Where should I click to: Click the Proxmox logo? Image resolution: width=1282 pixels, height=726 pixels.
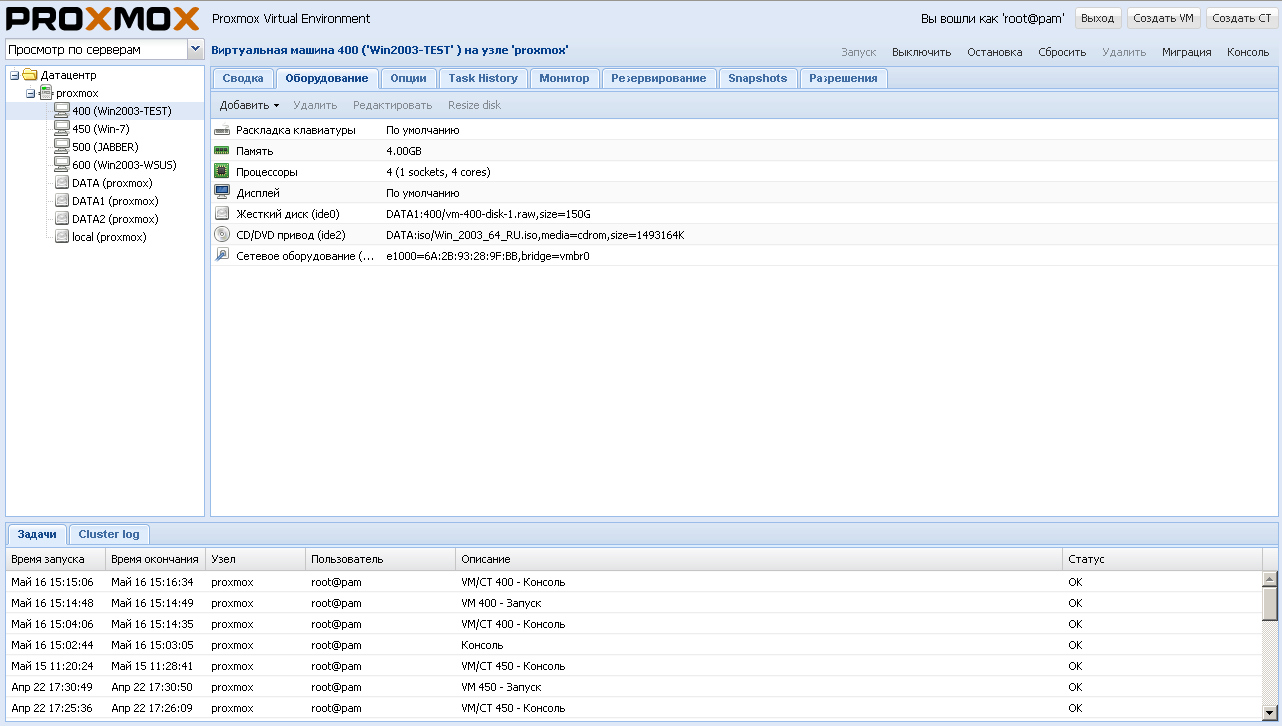[103, 19]
